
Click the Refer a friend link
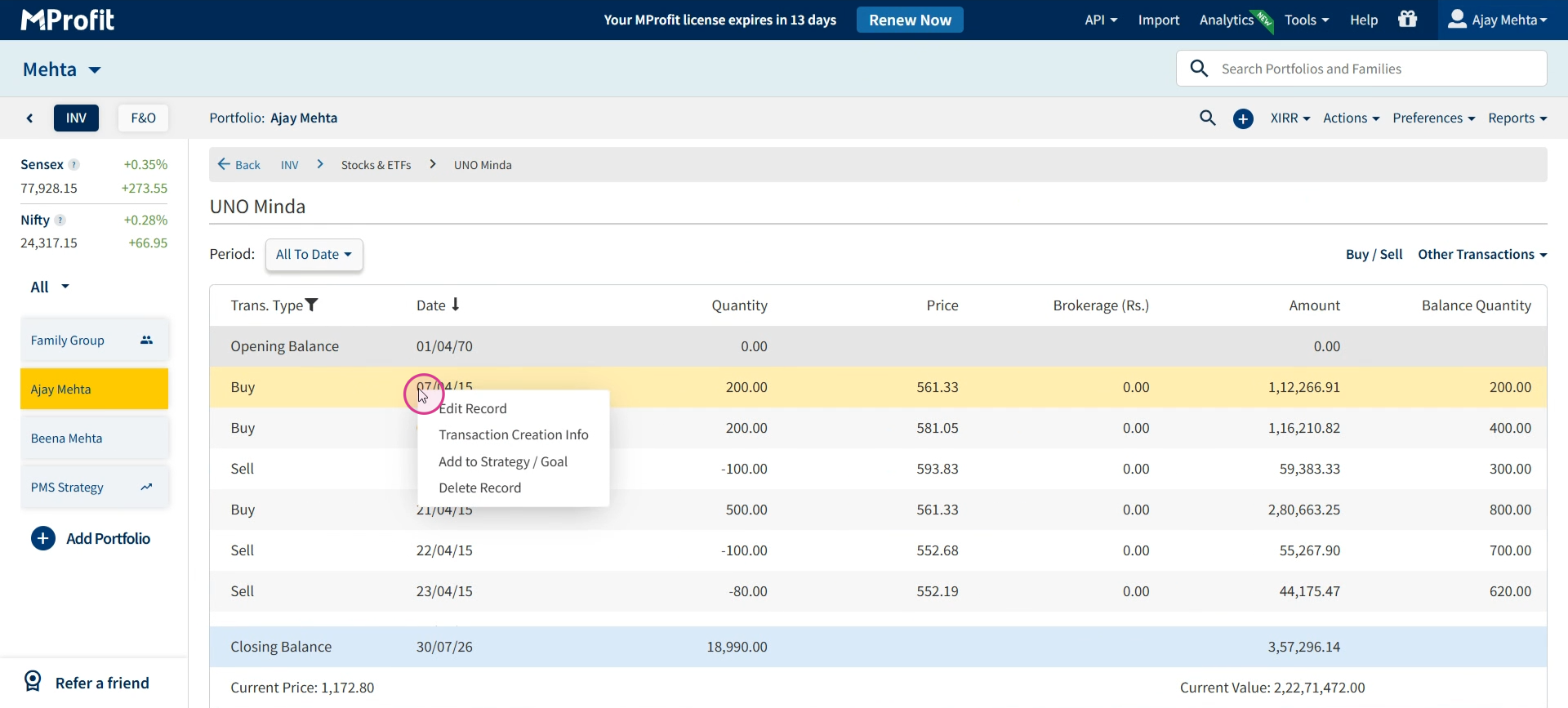102,683
